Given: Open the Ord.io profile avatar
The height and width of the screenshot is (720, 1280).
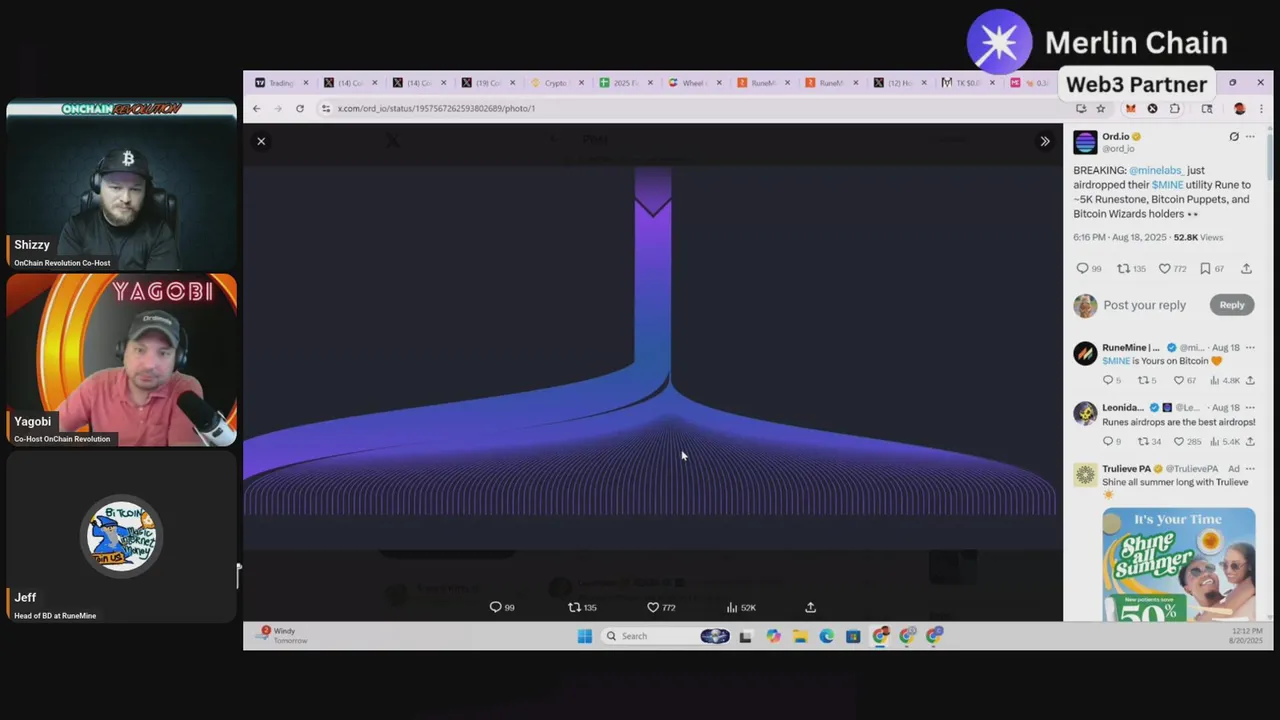Looking at the screenshot, I should coord(1085,142).
